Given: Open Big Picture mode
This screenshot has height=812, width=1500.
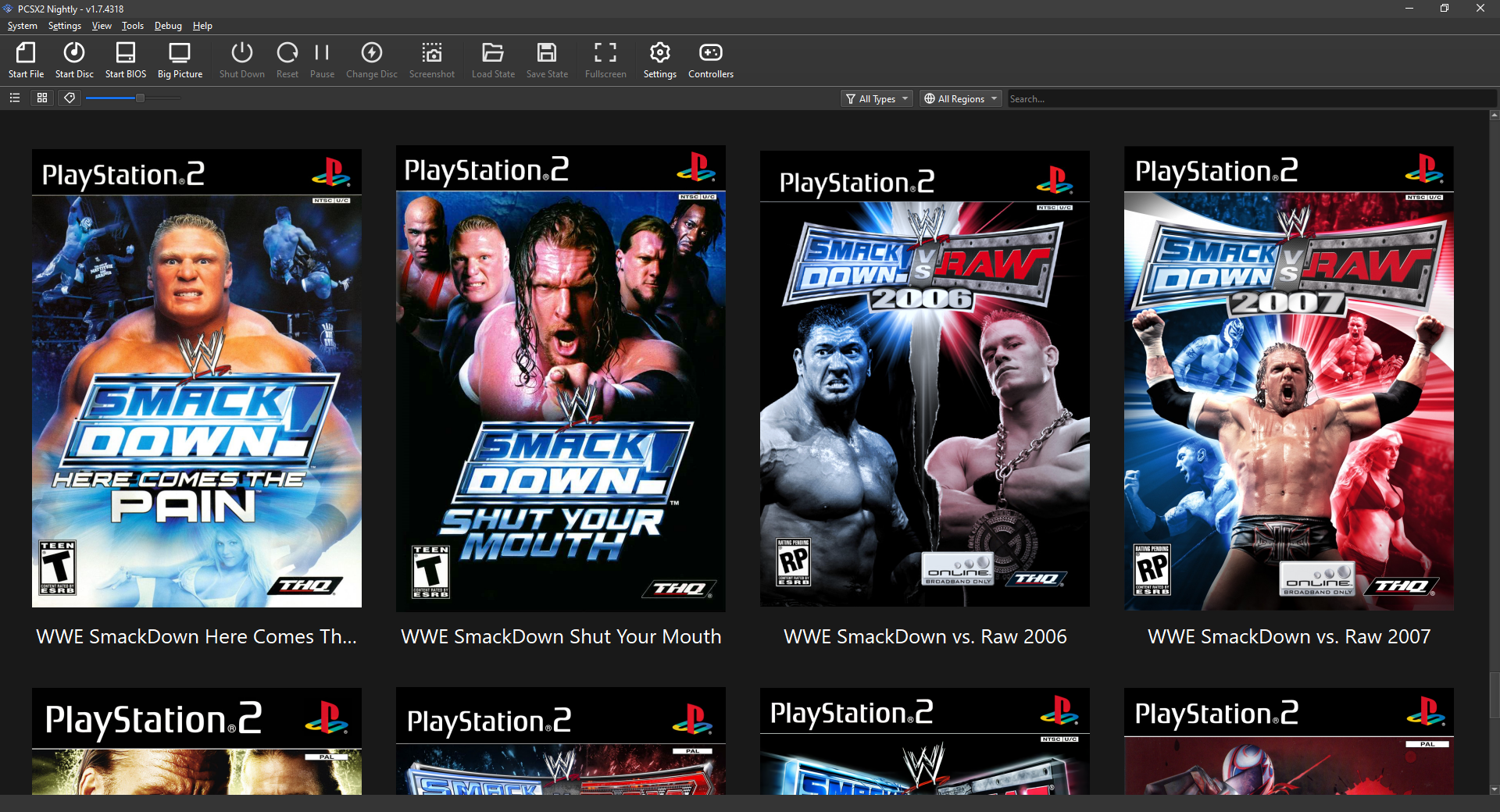Looking at the screenshot, I should coord(180,60).
